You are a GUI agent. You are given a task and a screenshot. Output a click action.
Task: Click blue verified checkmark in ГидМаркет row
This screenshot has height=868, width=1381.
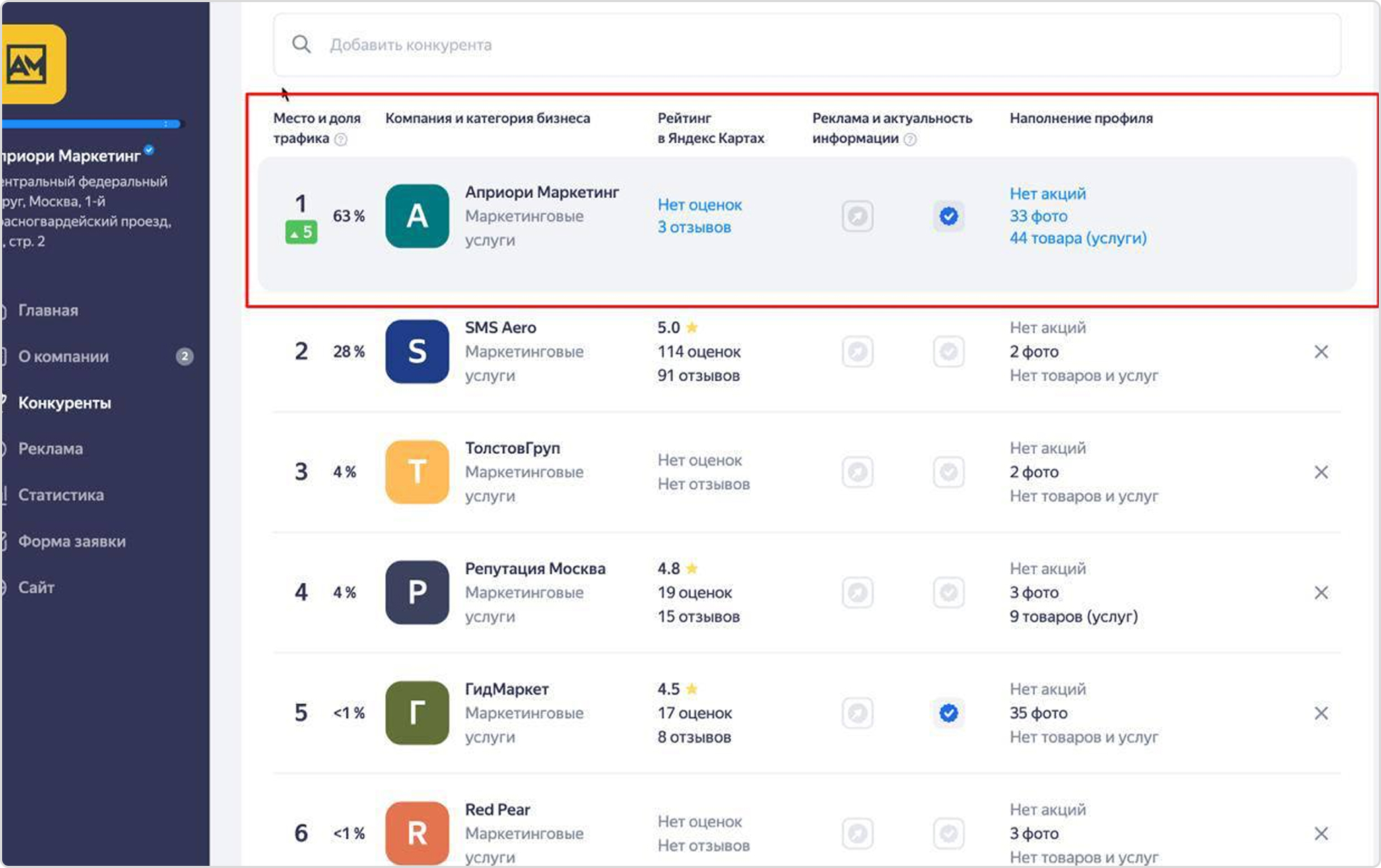pyautogui.click(x=948, y=713)
